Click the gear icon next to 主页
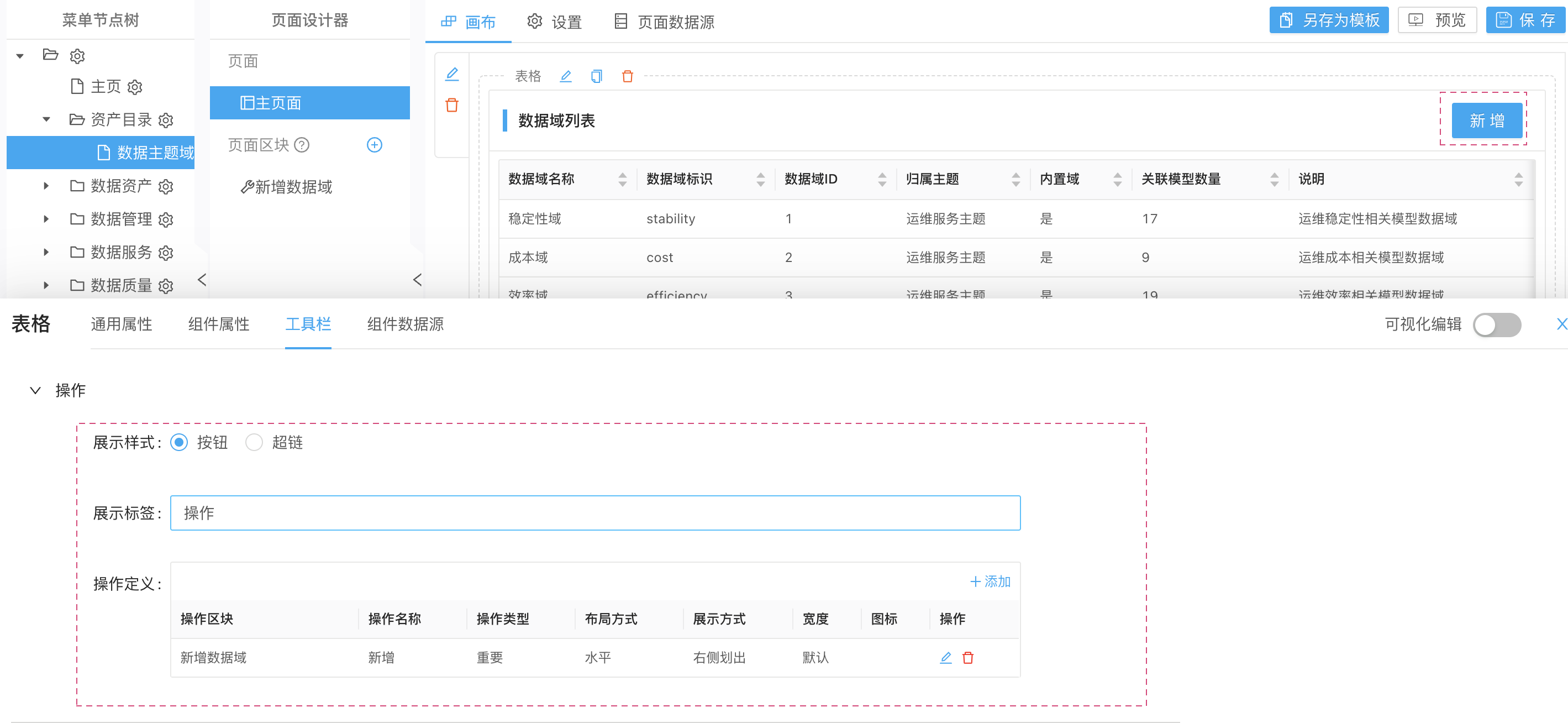Viewport: 1568px width, 723px height. (x=134, y=87)
